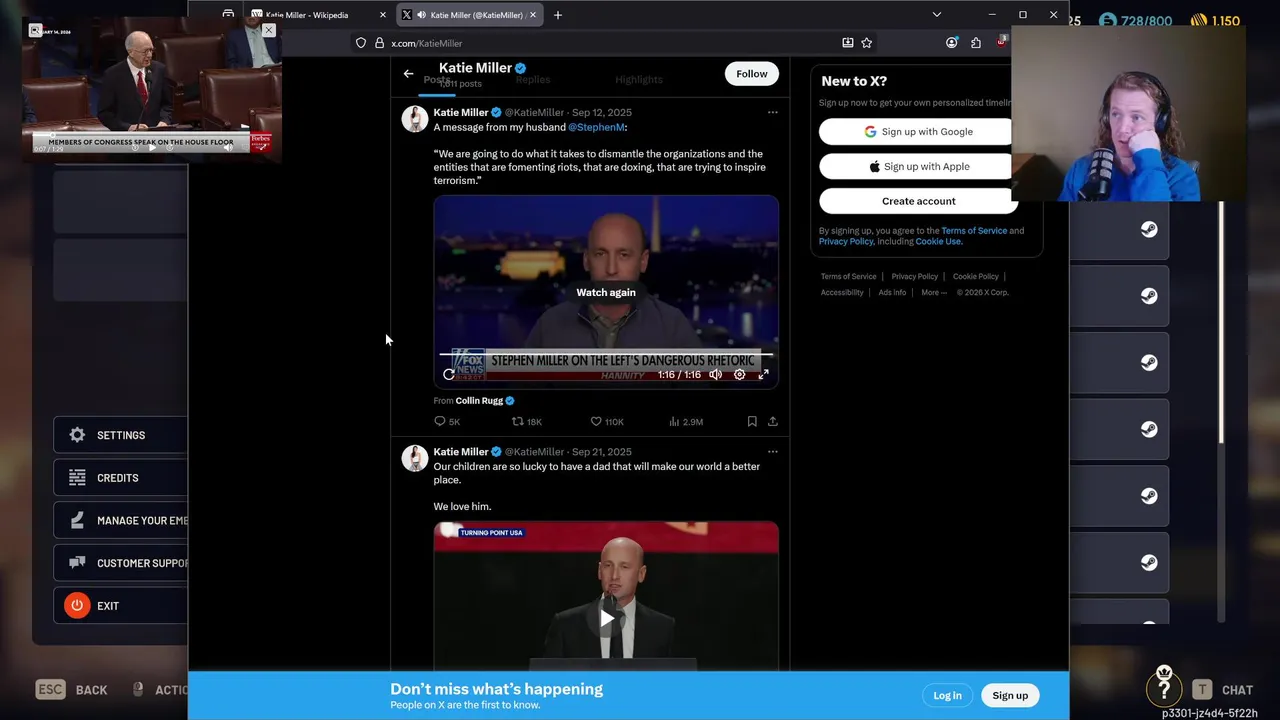Click the Follow button for Katie Miller
1280x720 pixels.
(752, 74)
